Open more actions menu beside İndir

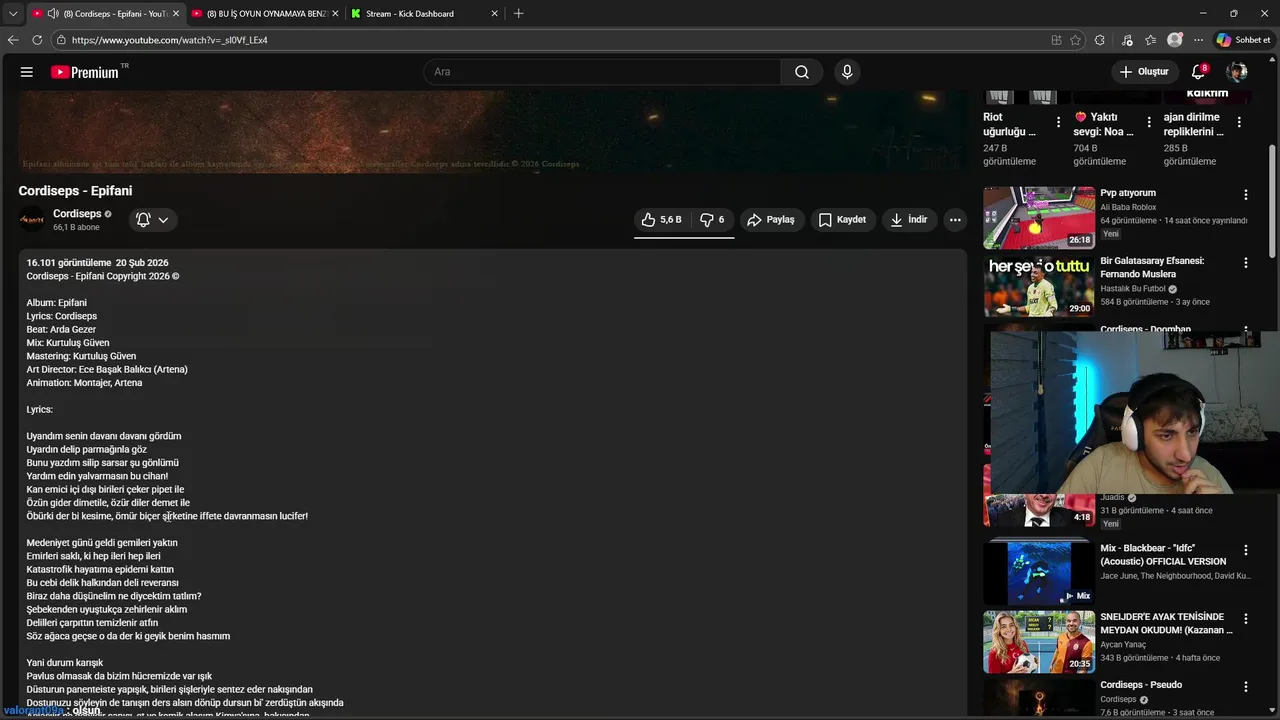click(955, 220)
